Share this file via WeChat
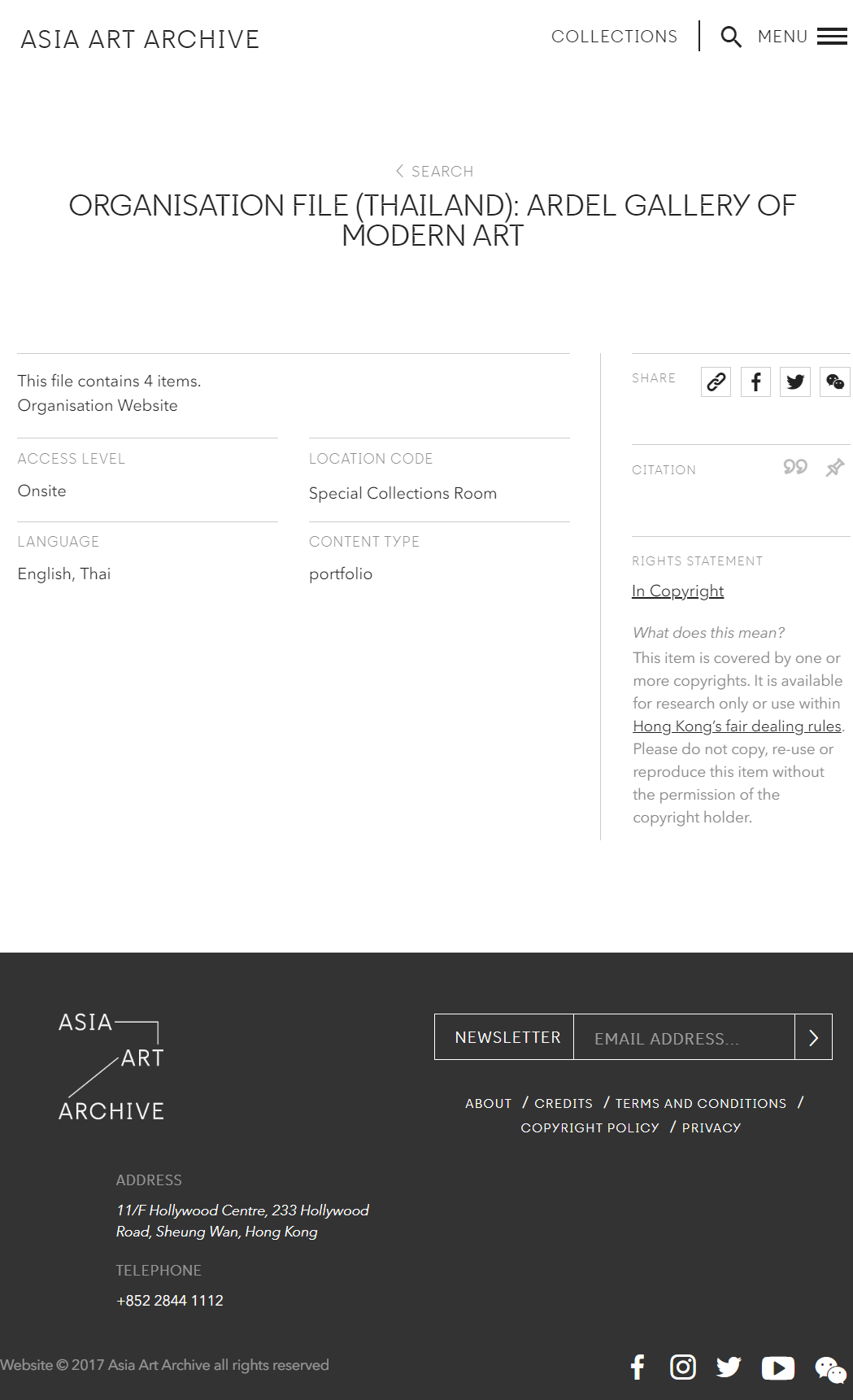The height and width of the screenshot is (1400, 853). pos(835,382)
